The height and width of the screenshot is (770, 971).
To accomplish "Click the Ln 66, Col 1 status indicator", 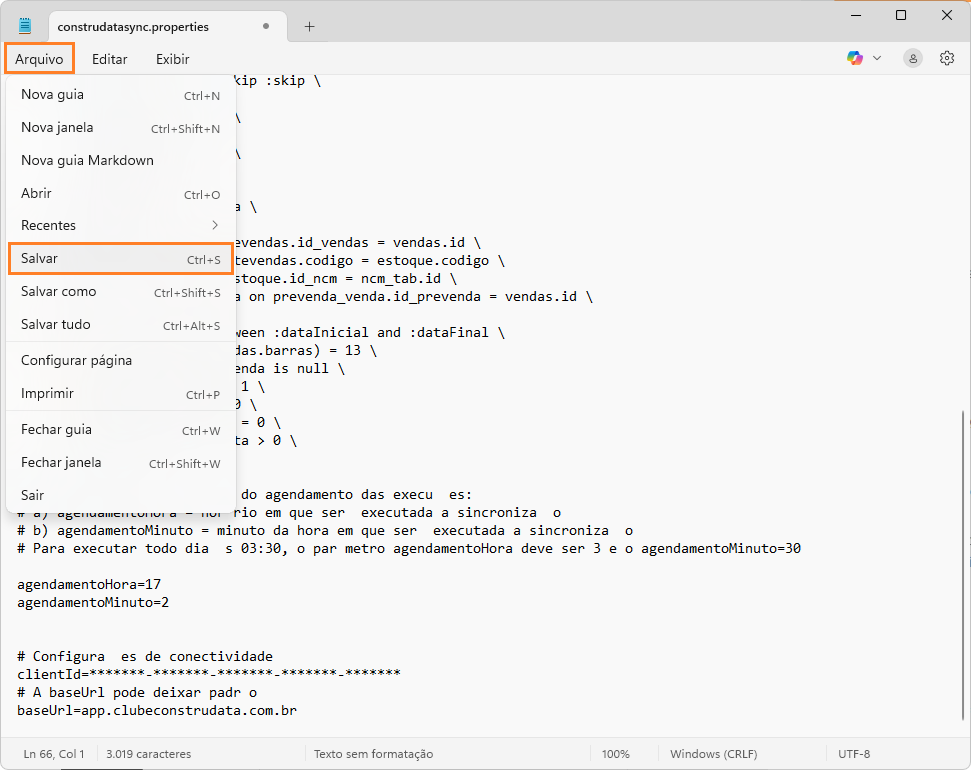I will [x=54, y=754].
